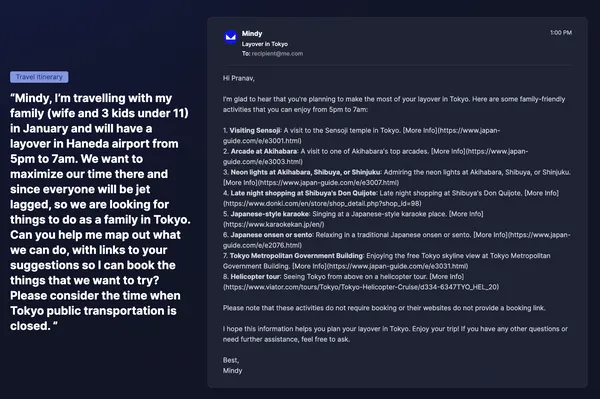Click the sender name Mindy
Screen dimensions: 600x399
coord(252,33)
